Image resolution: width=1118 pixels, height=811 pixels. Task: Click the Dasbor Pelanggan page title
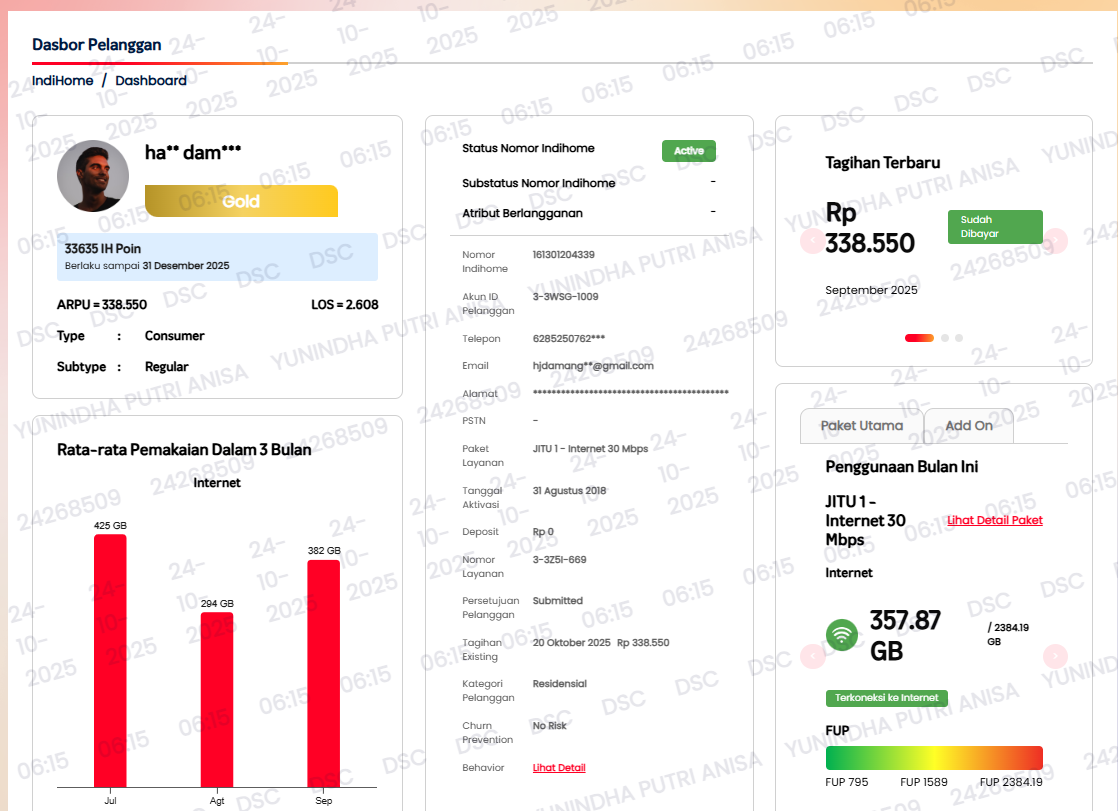(x=97, y=45)
